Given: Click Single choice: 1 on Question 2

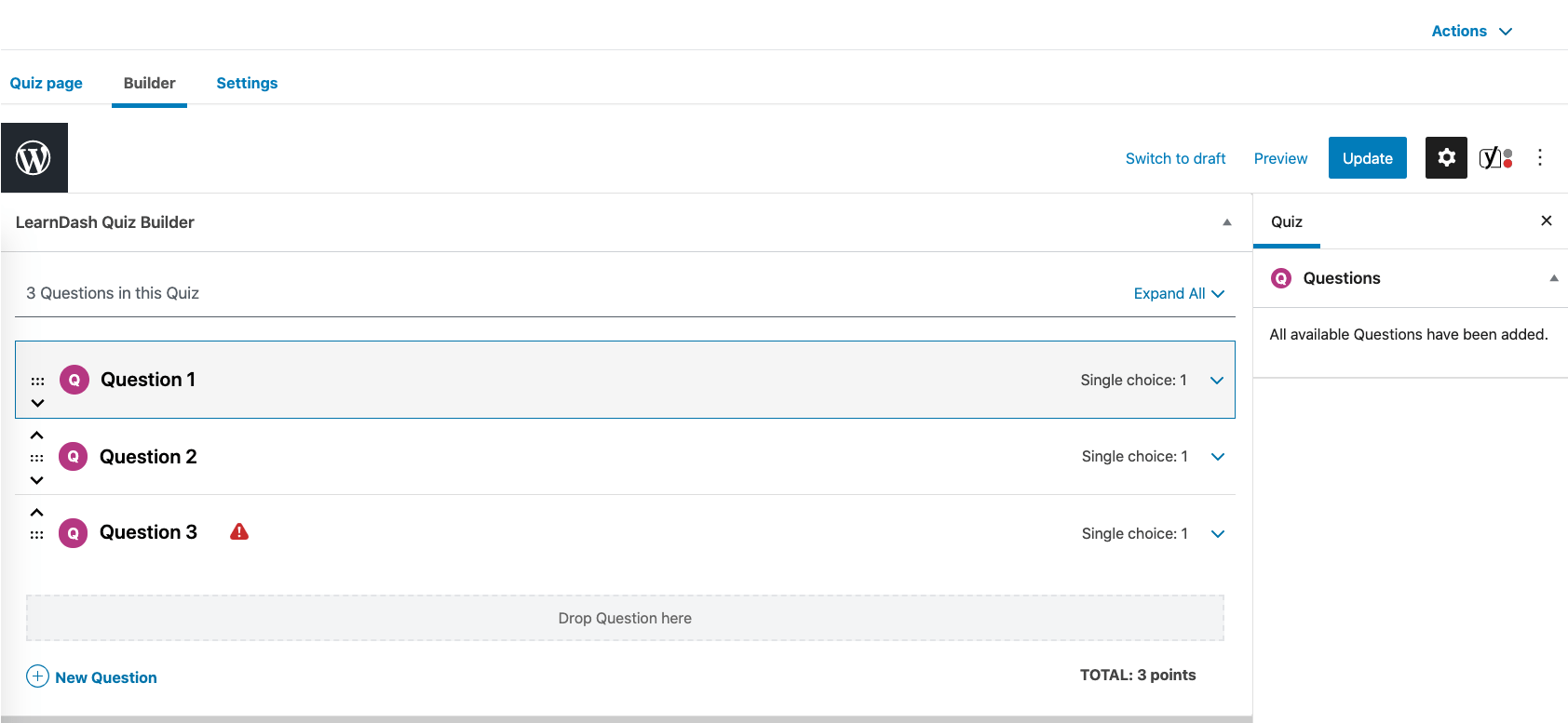Looking at the screenshot, I should tap(1134, 456).
